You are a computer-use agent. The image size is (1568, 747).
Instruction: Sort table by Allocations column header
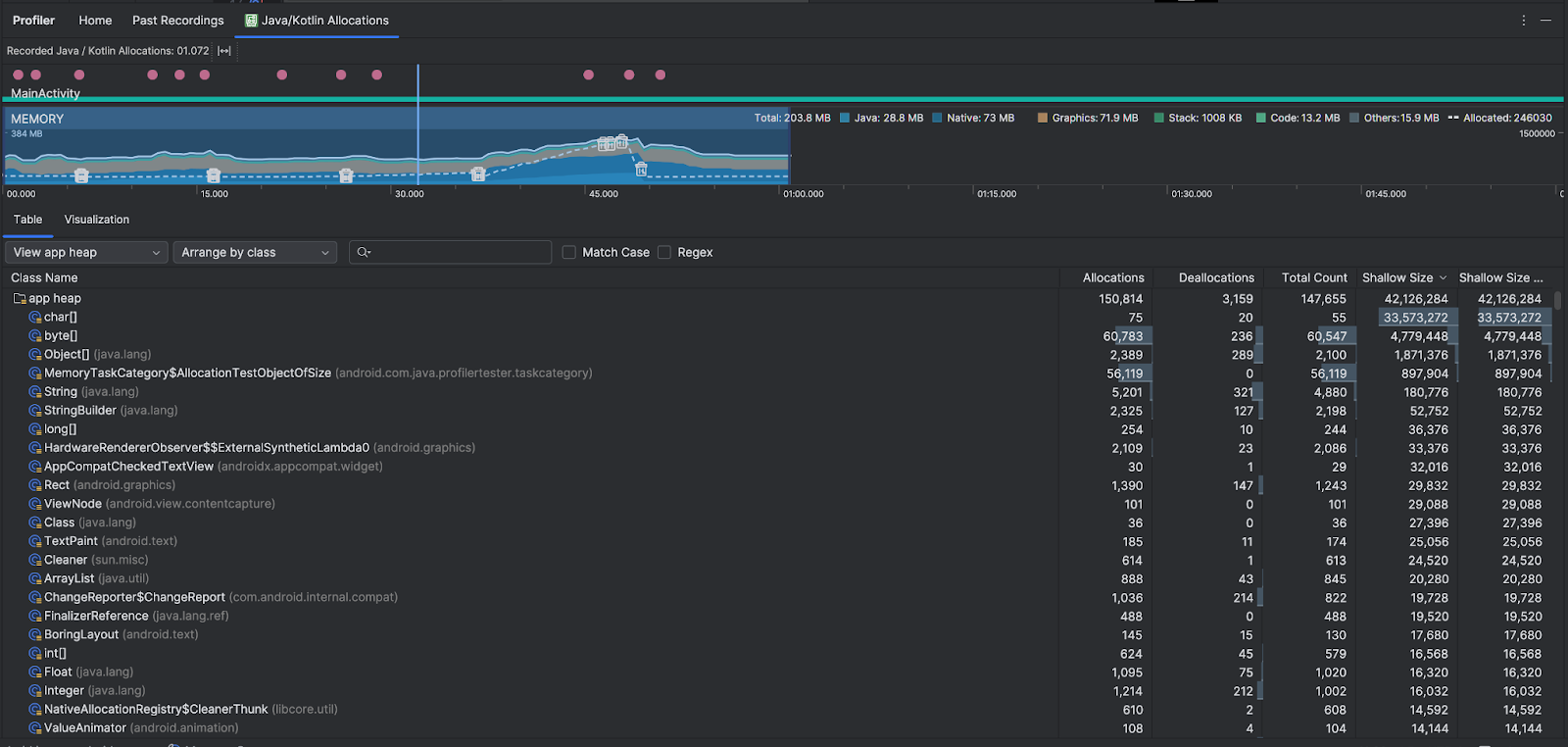(1112, 278)
